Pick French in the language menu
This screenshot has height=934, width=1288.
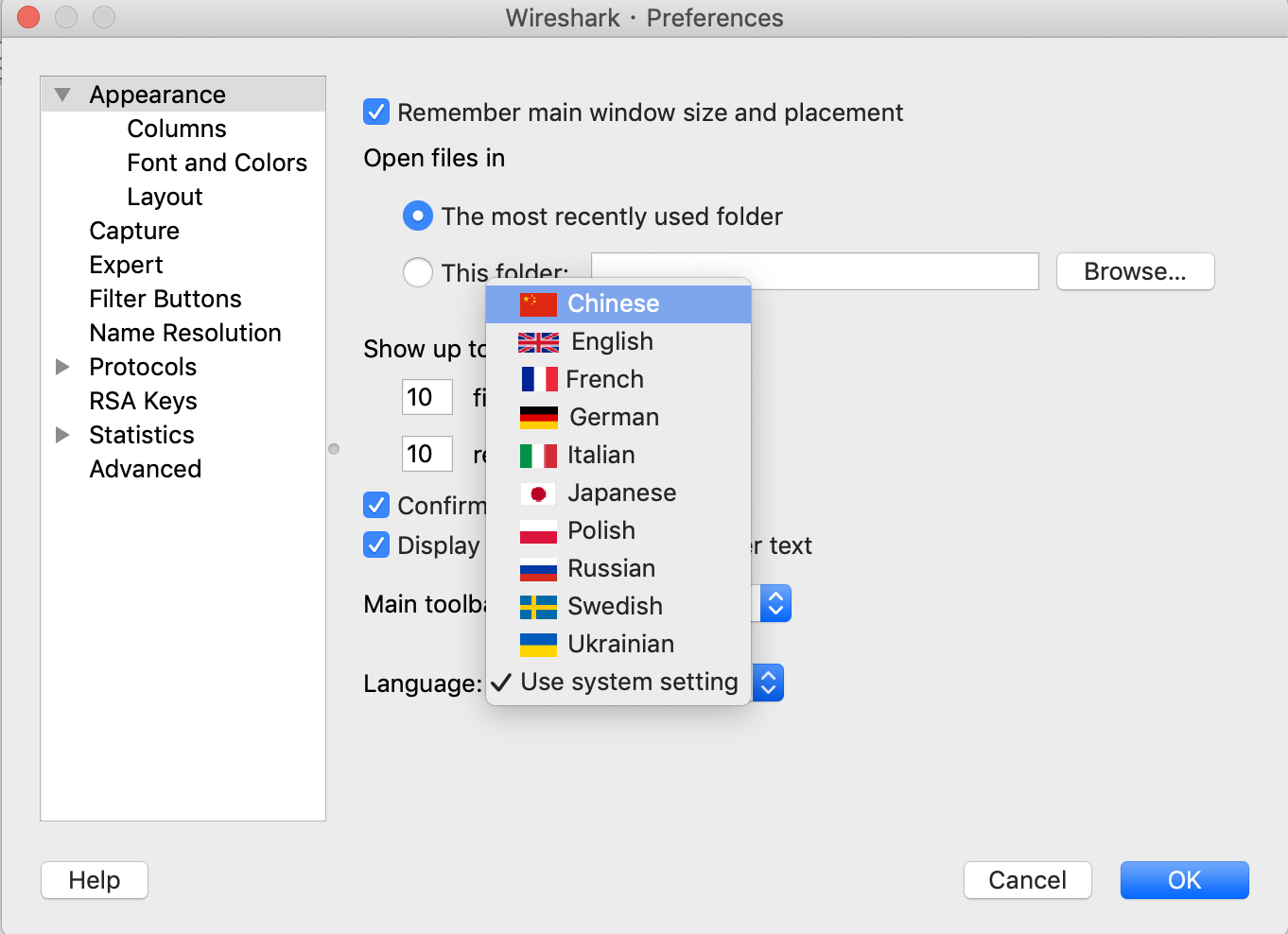click(618, 380)
